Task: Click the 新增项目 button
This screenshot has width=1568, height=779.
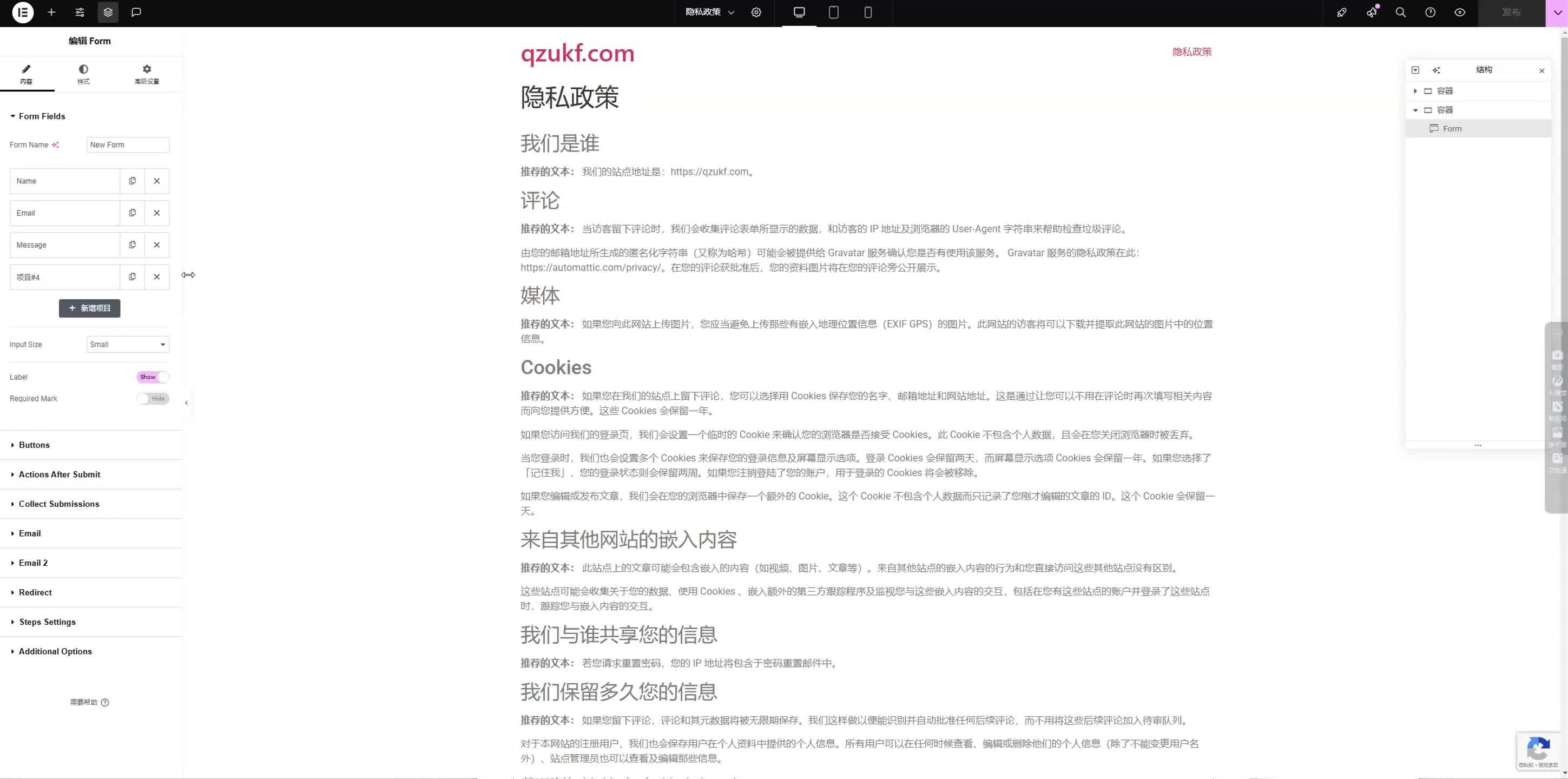Action: click(x=89, y=308)
